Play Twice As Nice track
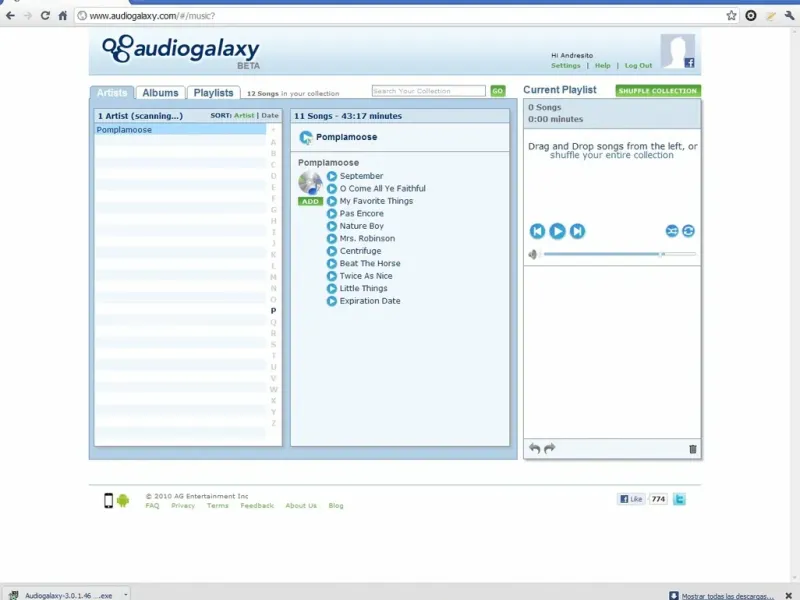800x600 pixels. click(332, 276)
